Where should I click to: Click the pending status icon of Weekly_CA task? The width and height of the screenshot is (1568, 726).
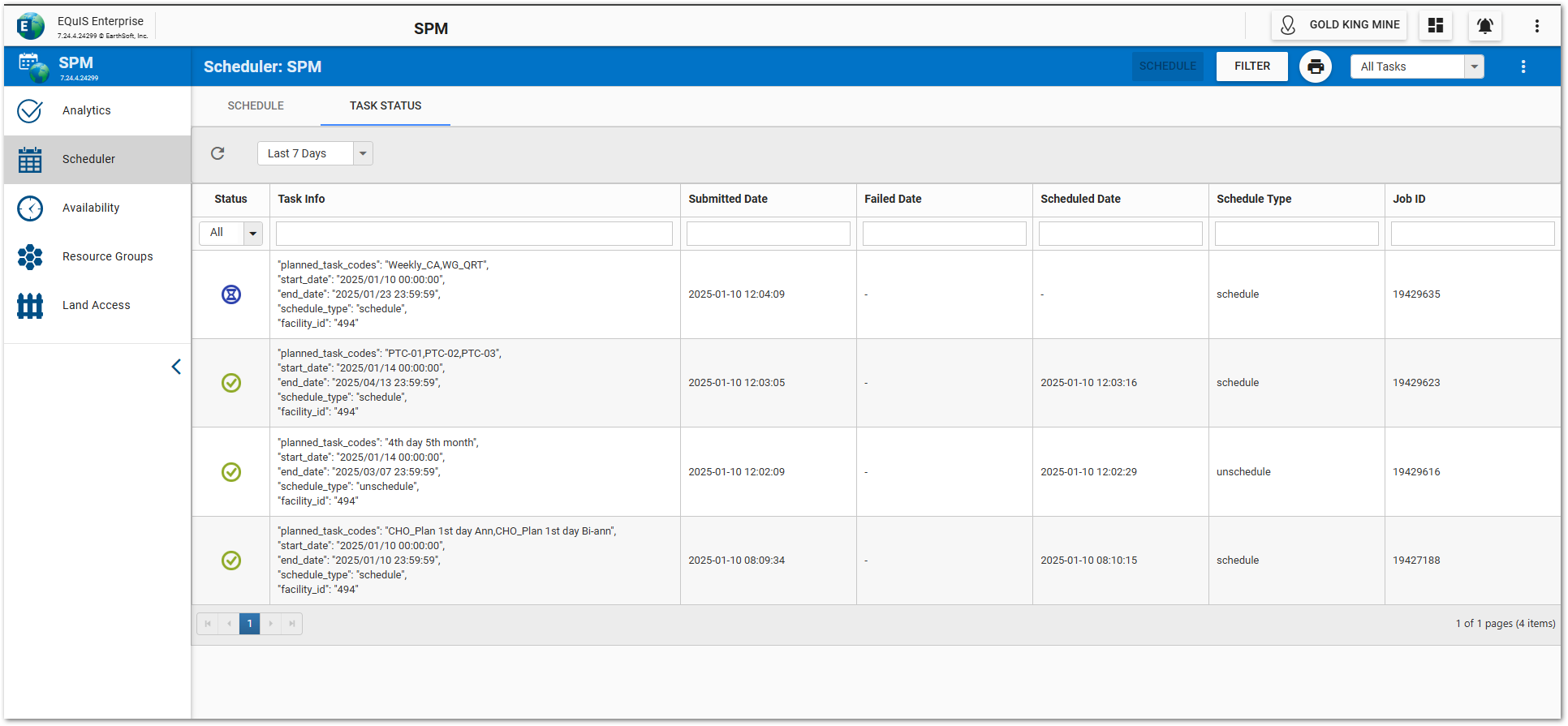click(231, 294)
